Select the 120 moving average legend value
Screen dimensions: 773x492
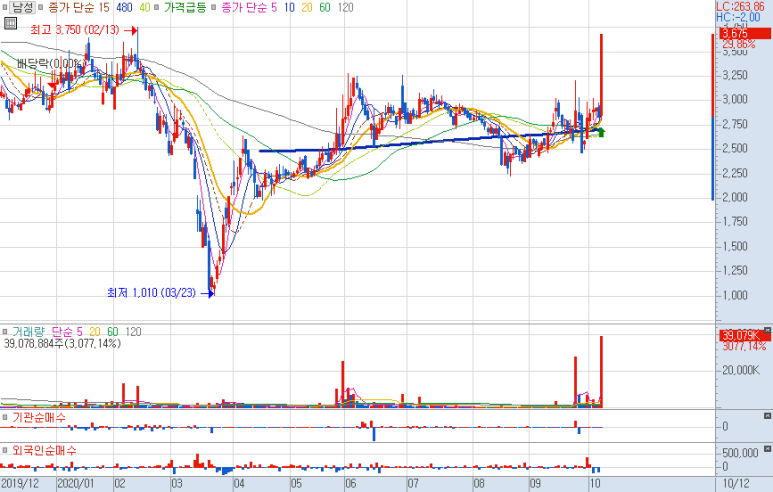(x=345, y=8)
